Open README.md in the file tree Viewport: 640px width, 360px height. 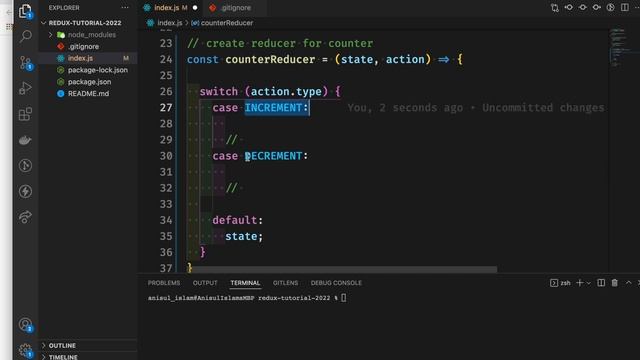88,93
